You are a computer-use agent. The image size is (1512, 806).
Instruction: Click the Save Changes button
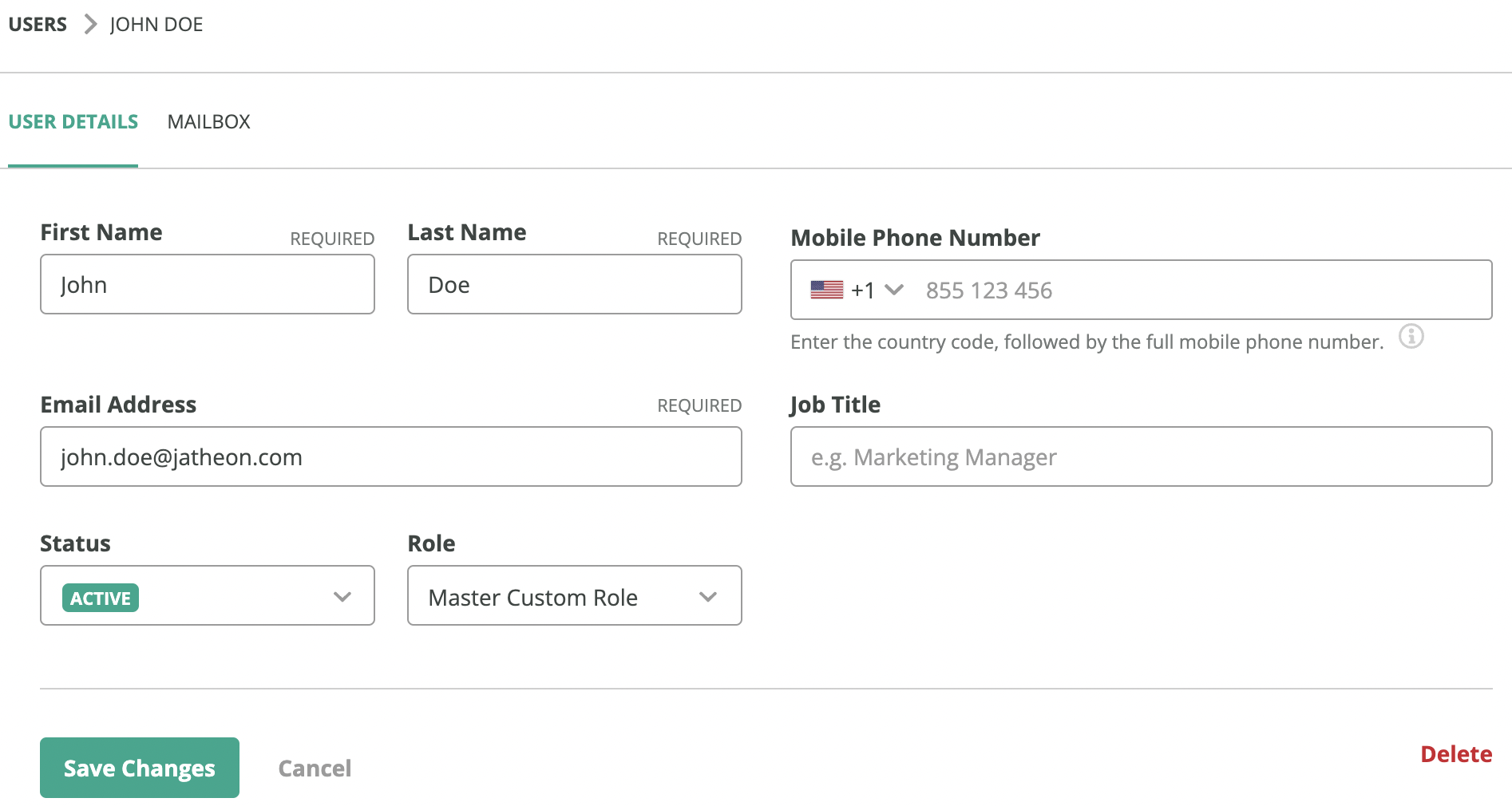[x=140, y=768]
